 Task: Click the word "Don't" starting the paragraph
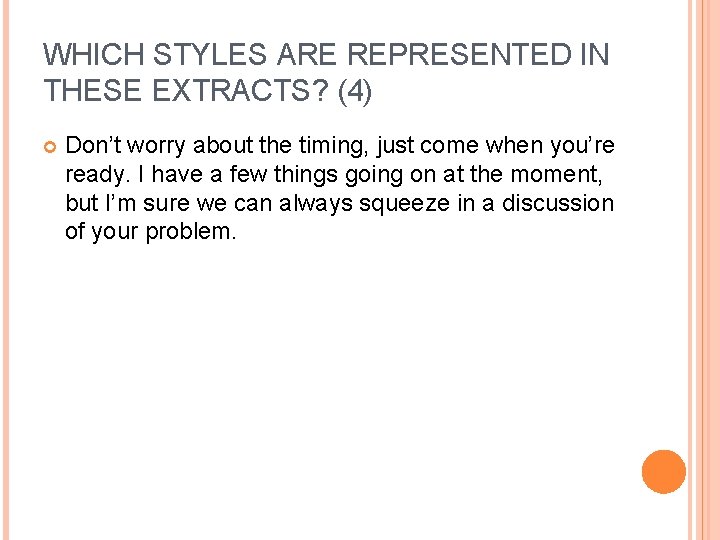coord(89,146)
